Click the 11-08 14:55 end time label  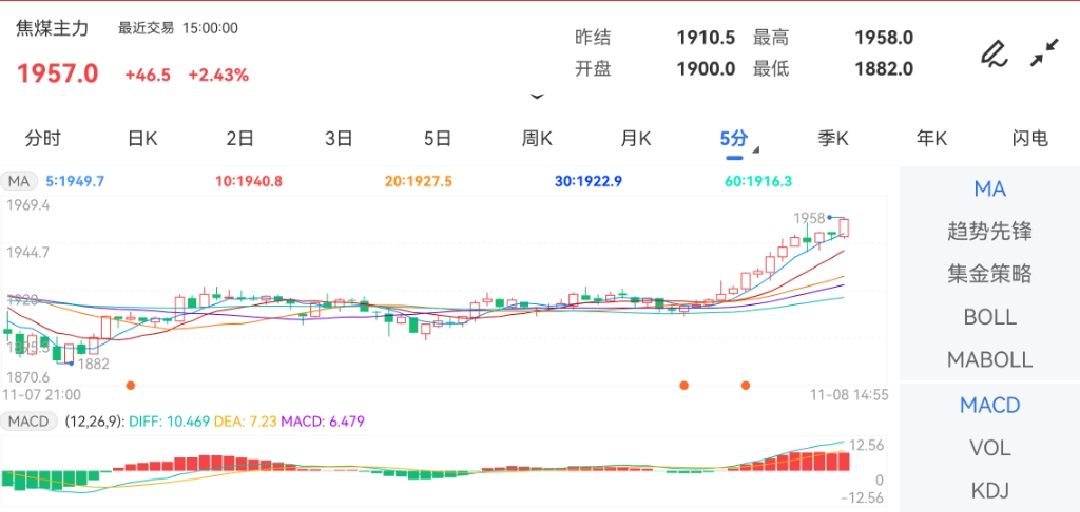click(x=849, y=395)
